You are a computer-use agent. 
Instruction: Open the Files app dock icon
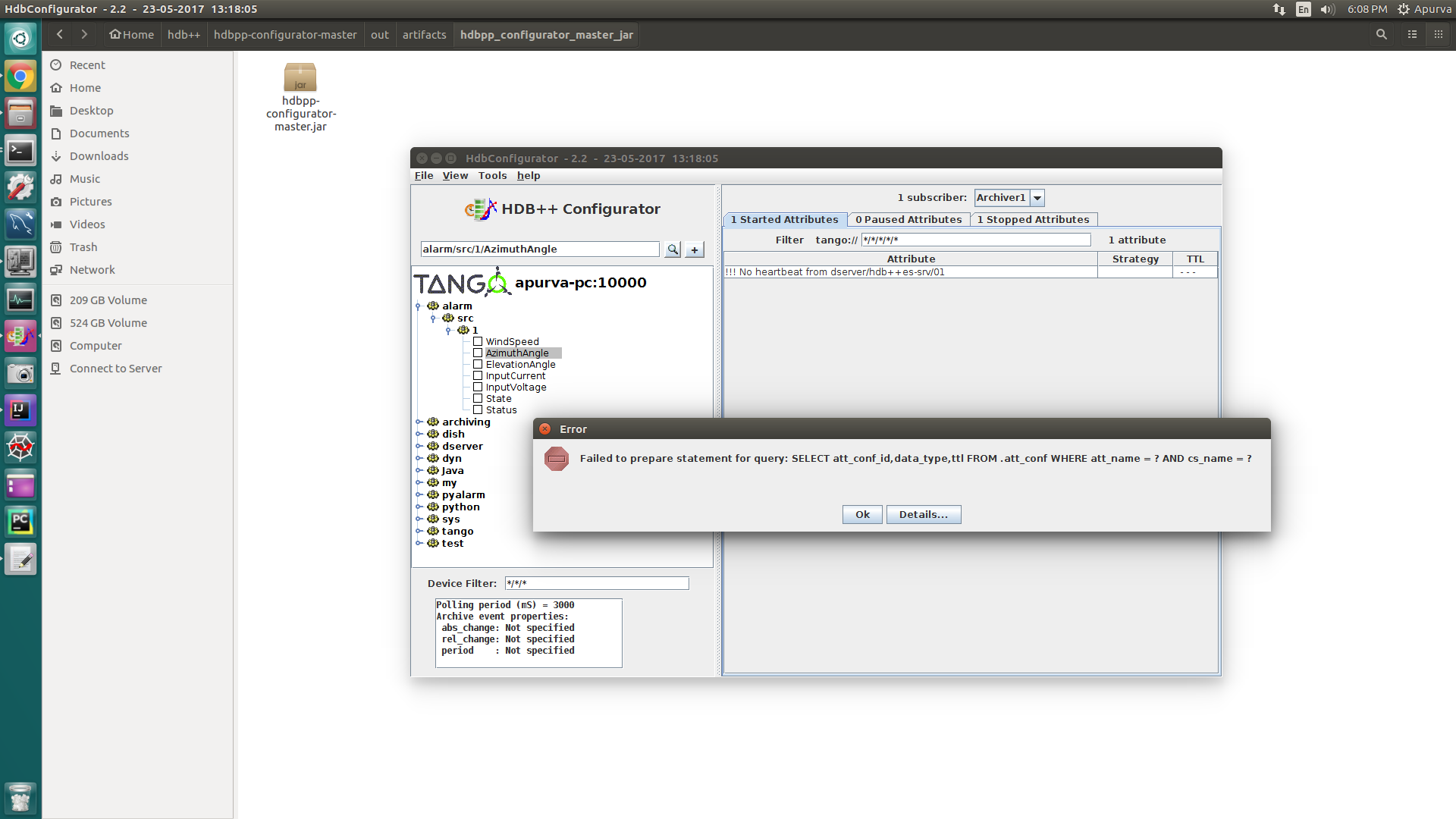click(20, 113)
